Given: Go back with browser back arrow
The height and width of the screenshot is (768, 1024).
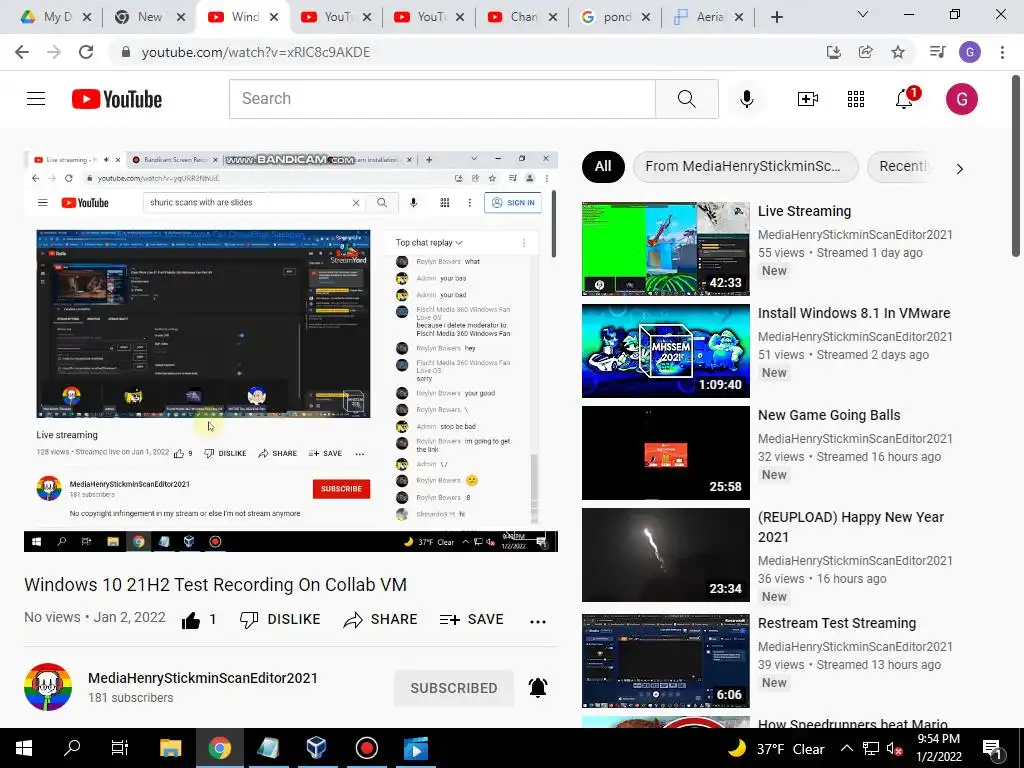Looking at the screenshot, I should click(22, 52).
